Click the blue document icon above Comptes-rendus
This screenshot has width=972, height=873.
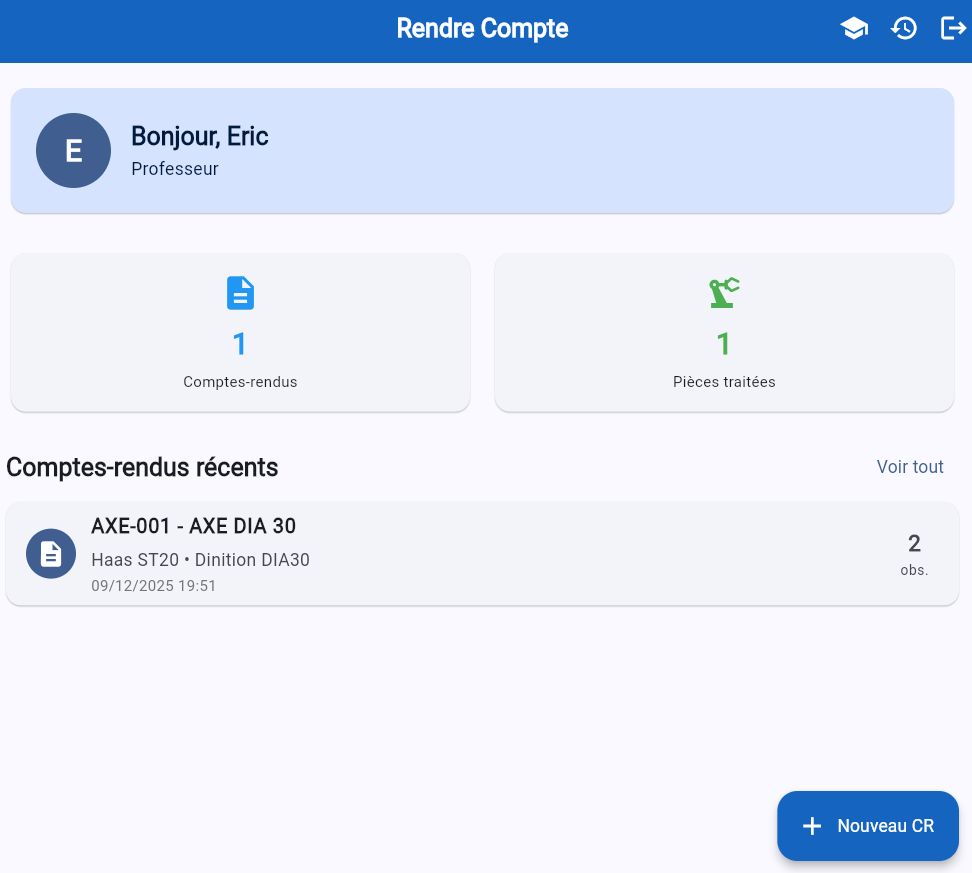pos(240,293)
